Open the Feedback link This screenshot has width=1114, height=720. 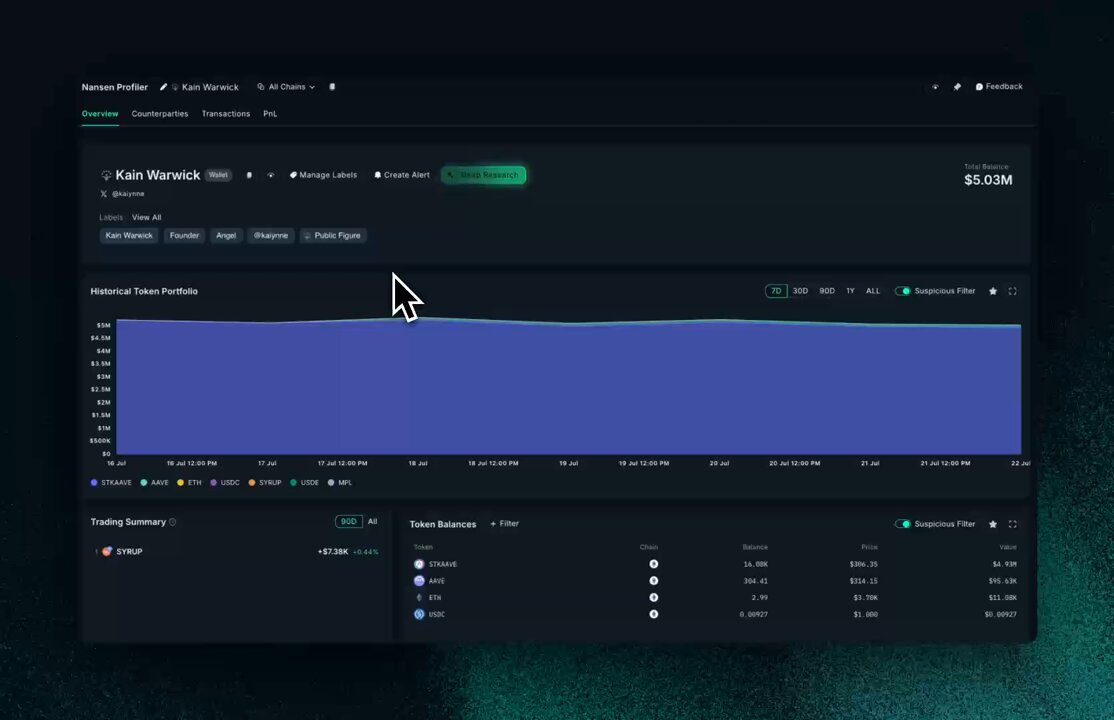coord(999,87)
